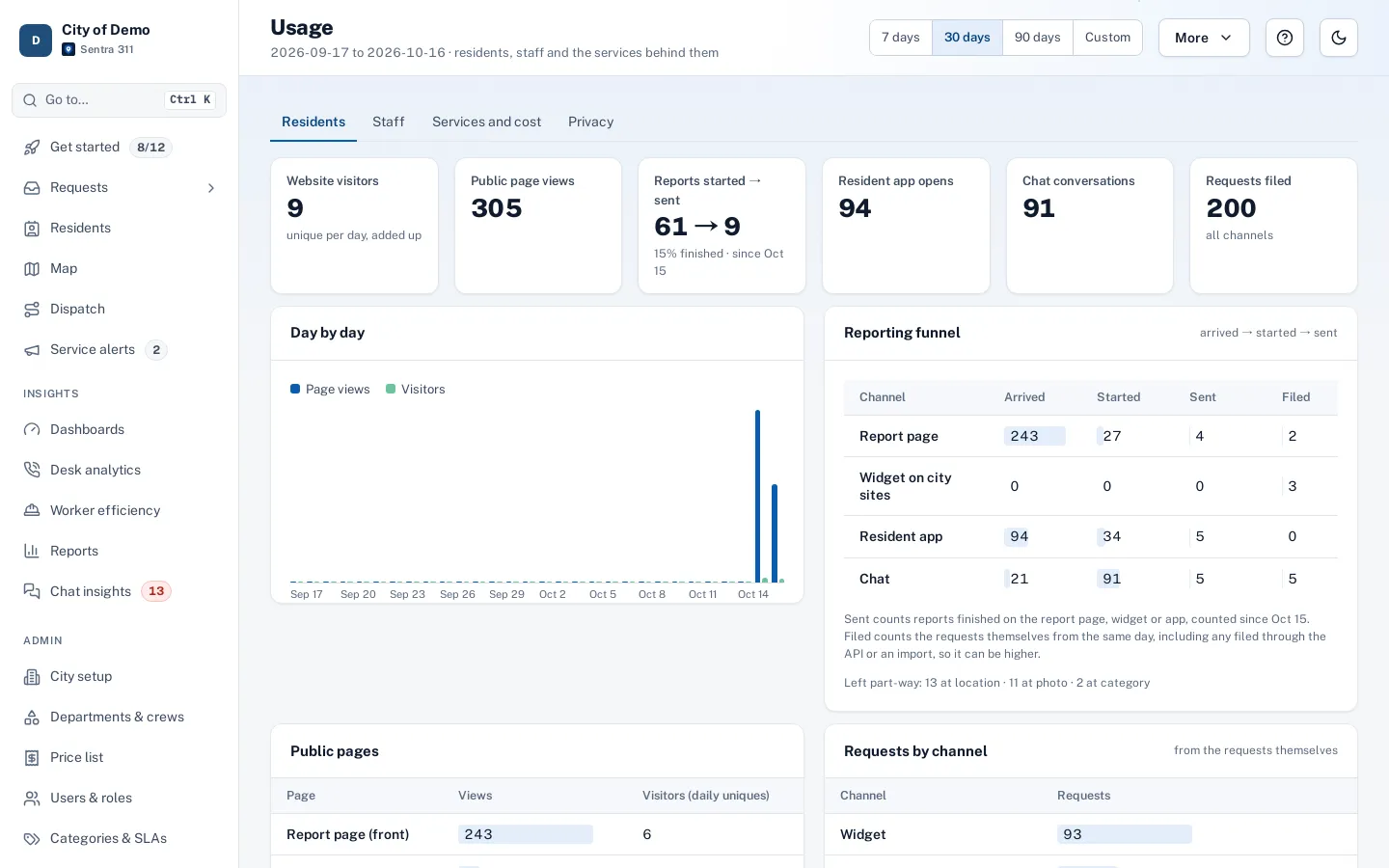Viewport: 1389px width, 868px height.
Task: Click the Map sidebar icon
Action: click(32, 269)
